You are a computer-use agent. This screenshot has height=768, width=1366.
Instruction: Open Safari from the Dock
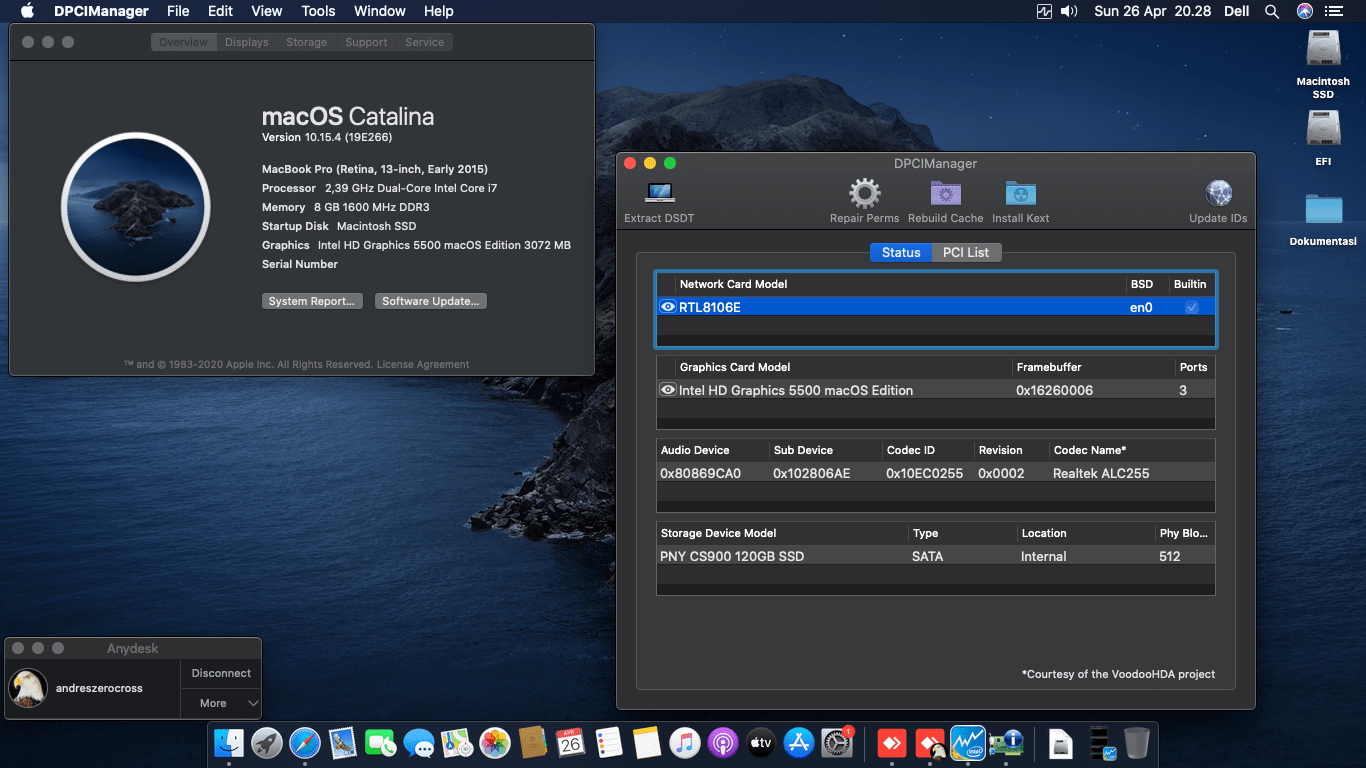[305, 743]
